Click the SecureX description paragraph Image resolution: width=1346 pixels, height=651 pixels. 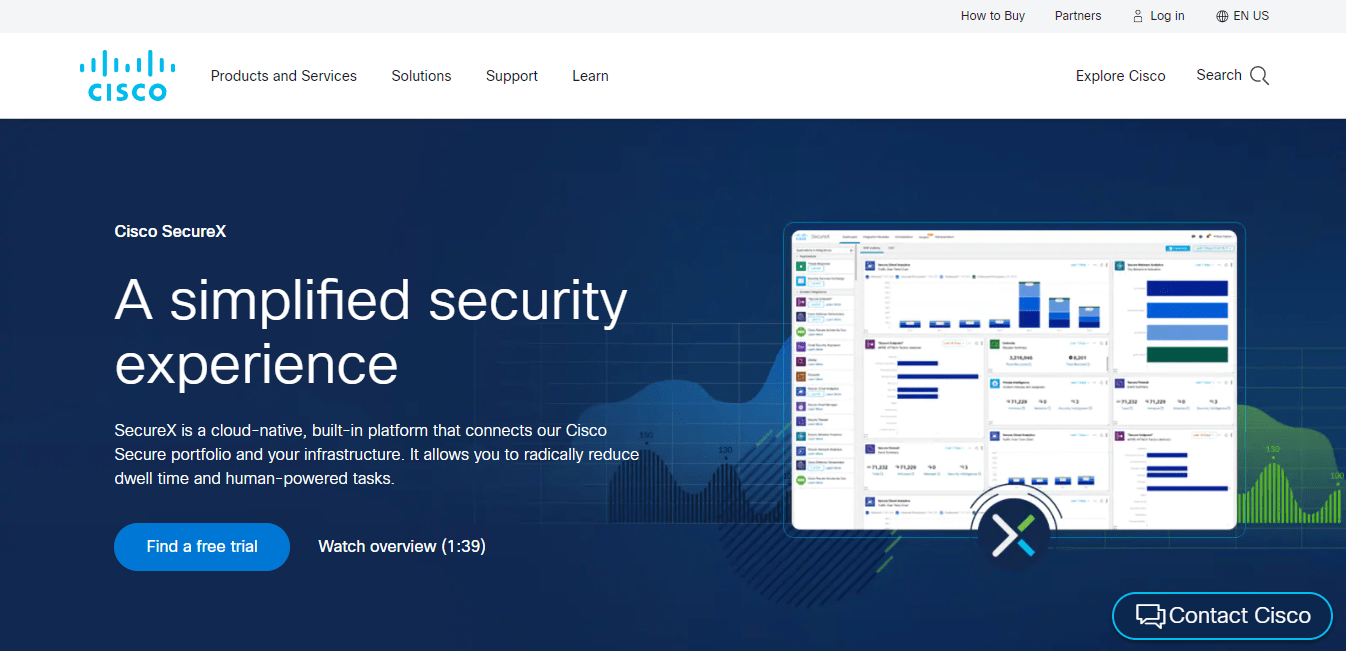click(377, 454)
